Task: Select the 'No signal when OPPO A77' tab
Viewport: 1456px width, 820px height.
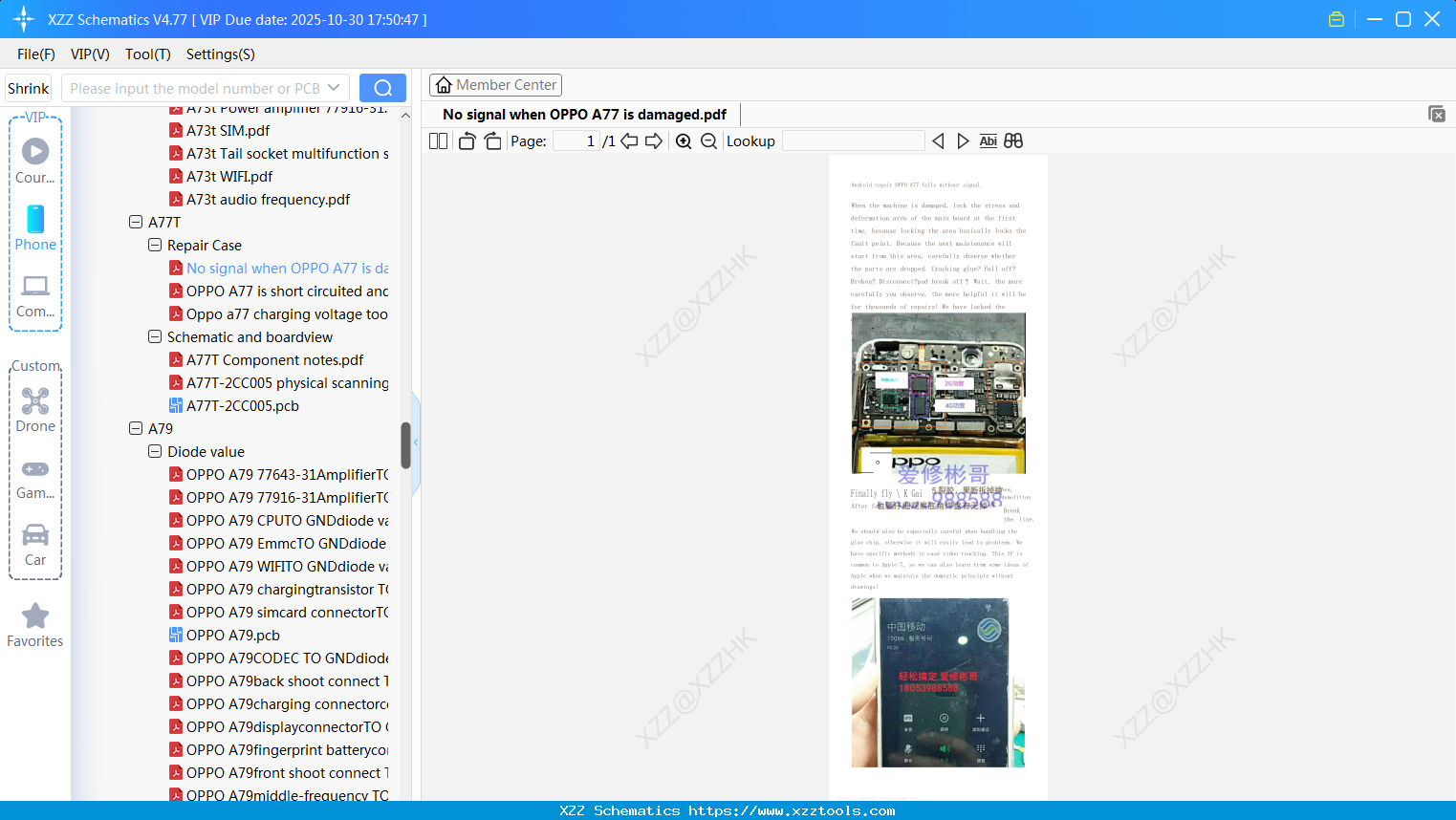Action: (x=584, y=115)
